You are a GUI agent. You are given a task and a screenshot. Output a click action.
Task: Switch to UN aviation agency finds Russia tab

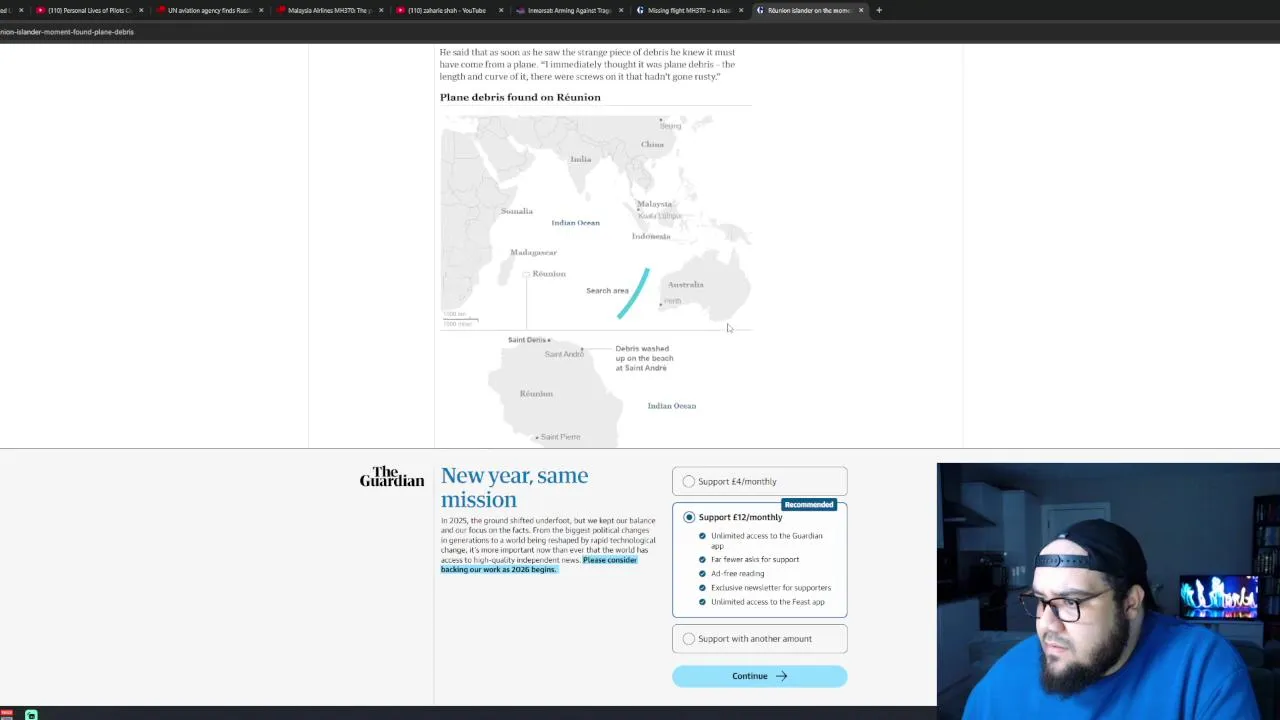coord(208,10)
